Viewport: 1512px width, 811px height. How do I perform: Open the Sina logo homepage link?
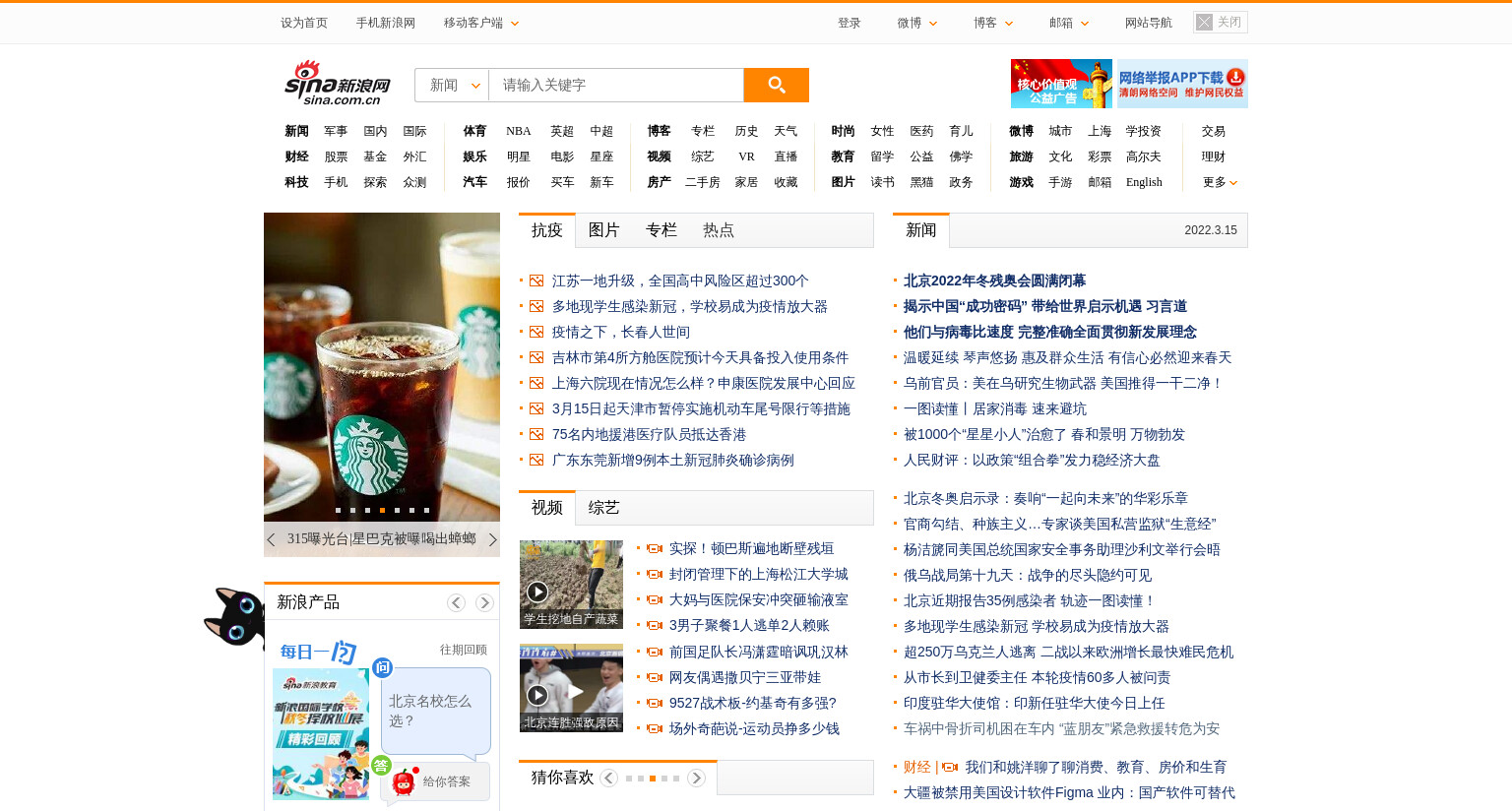tap(338, 83)
